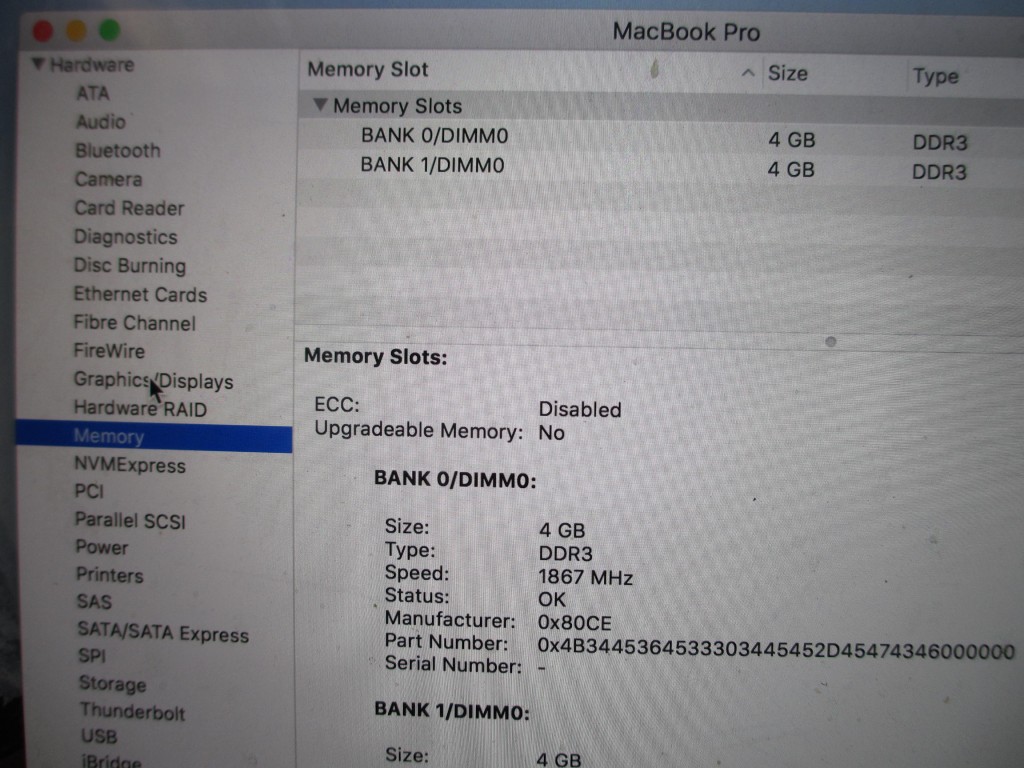Click the Memory Slot column header
Image resolution: width=1024 pixels, height=768 pixels.
(x=368, y=69)
